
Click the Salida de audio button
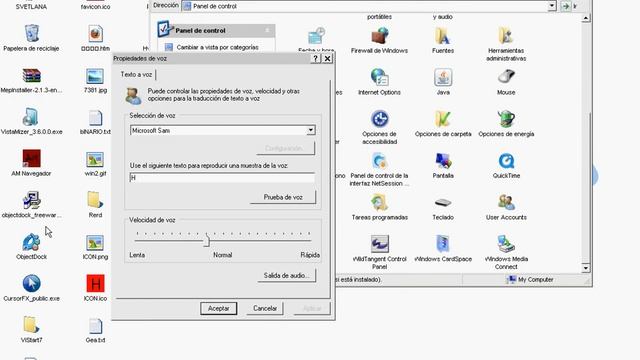(x=287, y=276)
